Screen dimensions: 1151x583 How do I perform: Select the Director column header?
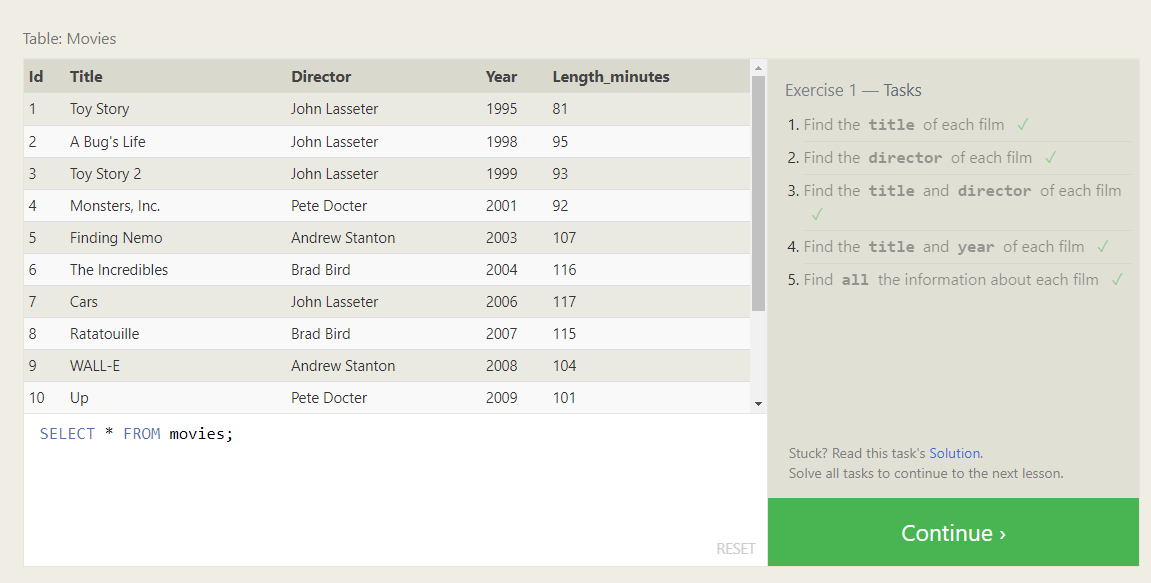pos(321,76)
